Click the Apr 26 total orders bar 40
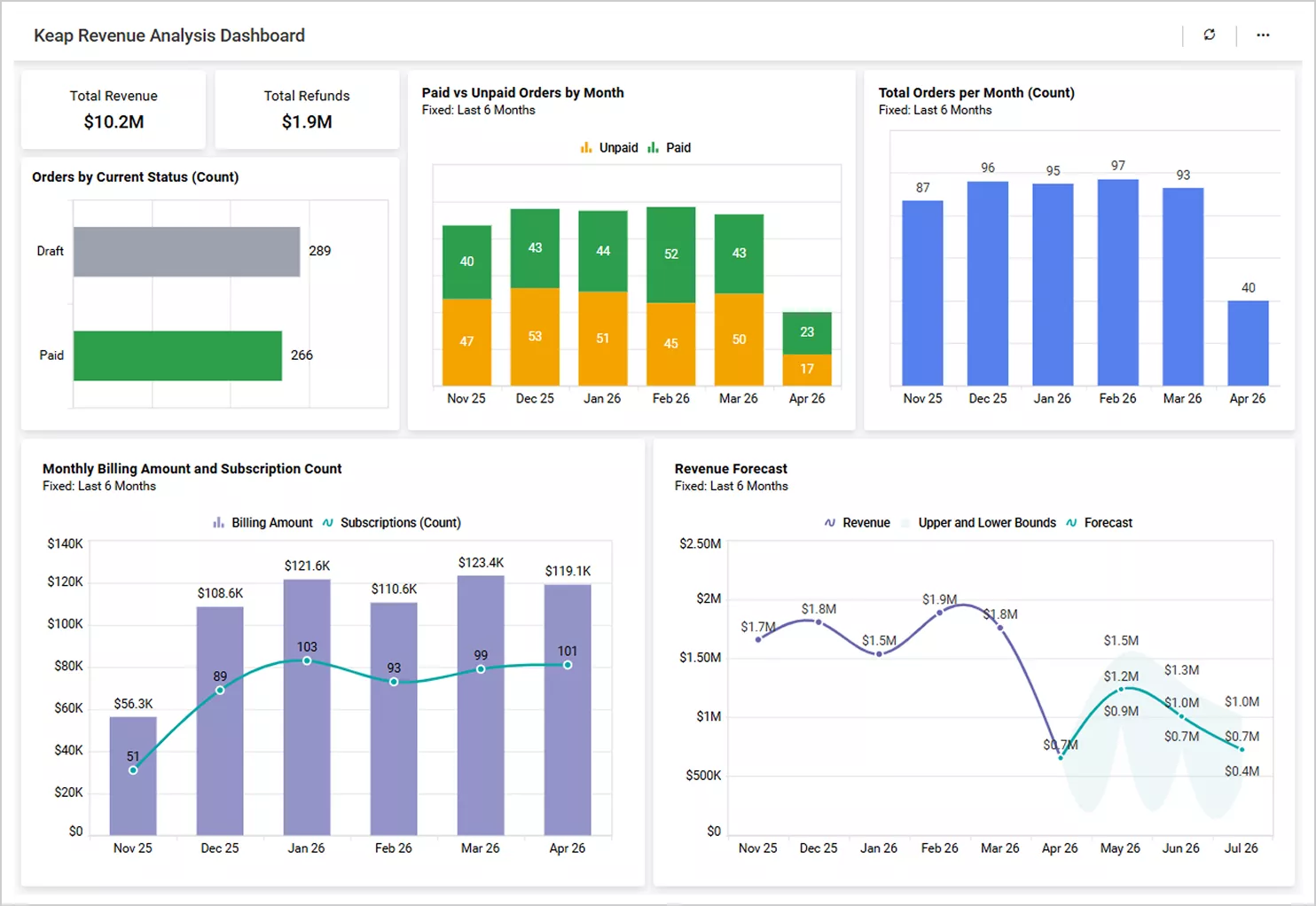 tap(1248, 343)
